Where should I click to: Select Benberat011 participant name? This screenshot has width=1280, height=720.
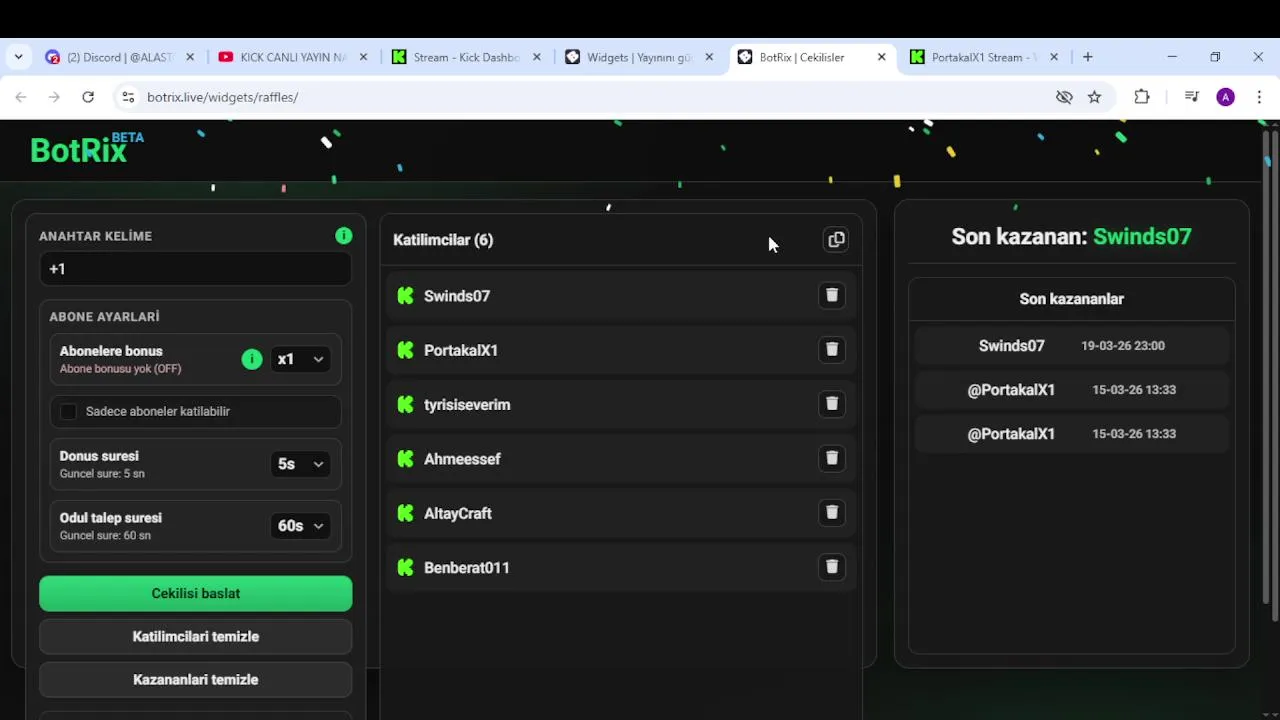[x=467, y=567]
